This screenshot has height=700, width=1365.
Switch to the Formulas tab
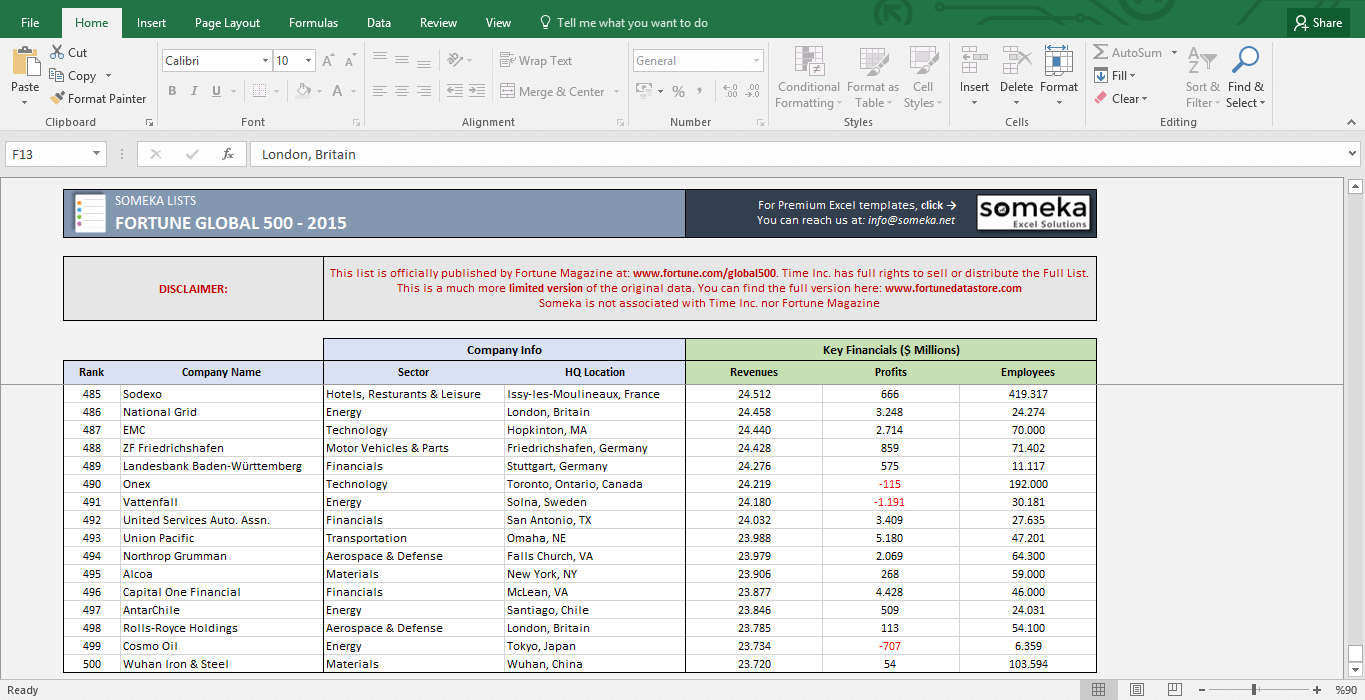tap(314, 22)
